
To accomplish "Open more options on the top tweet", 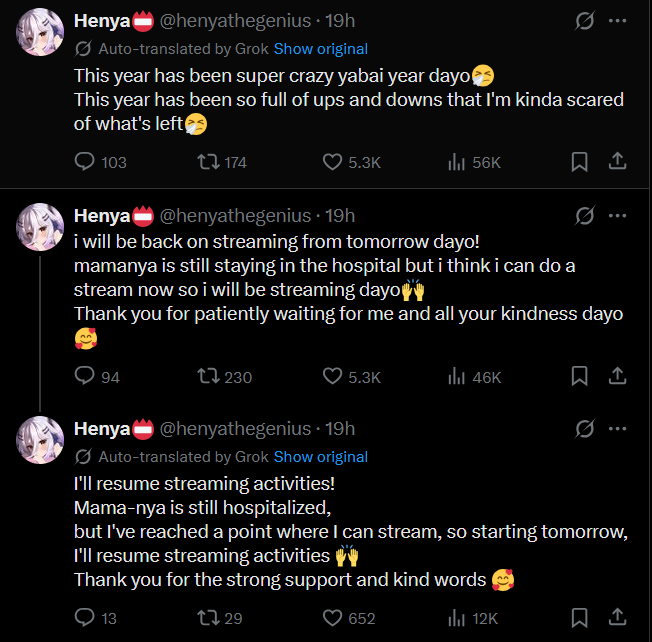I will click(x=618, y=21).
